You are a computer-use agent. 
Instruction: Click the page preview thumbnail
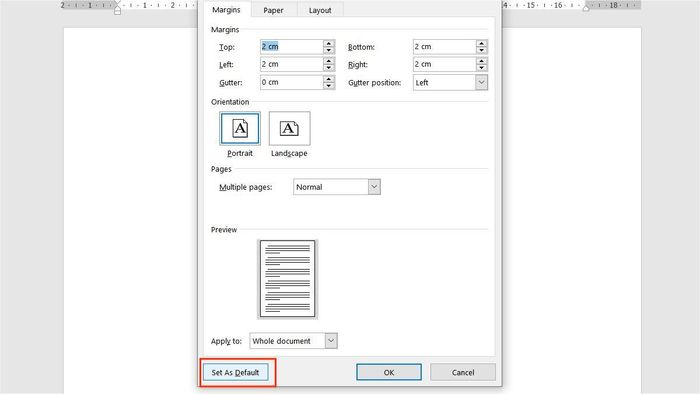pos(288,279)
